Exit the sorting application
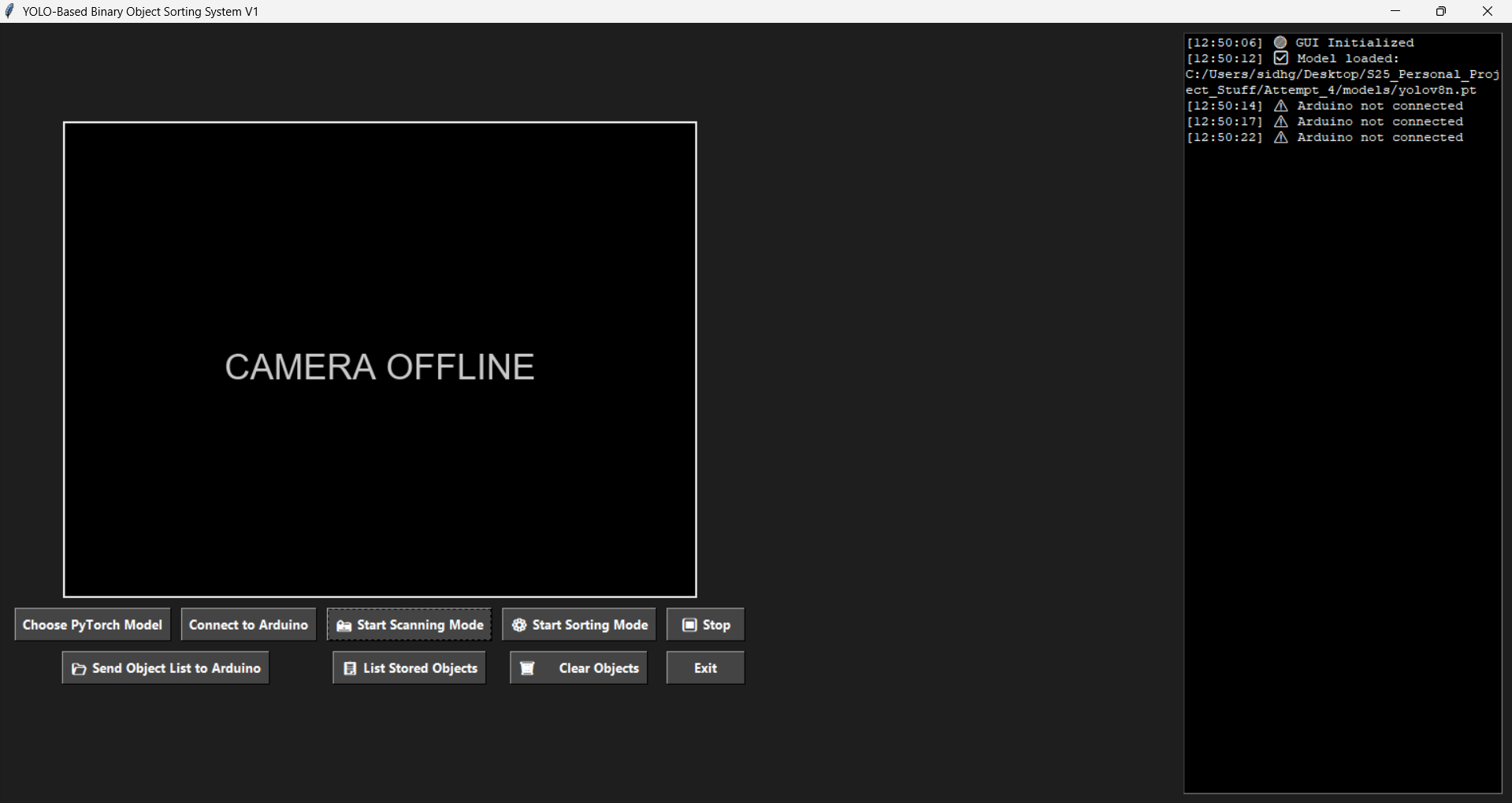1512x803 pixels. tap(705, 668)
